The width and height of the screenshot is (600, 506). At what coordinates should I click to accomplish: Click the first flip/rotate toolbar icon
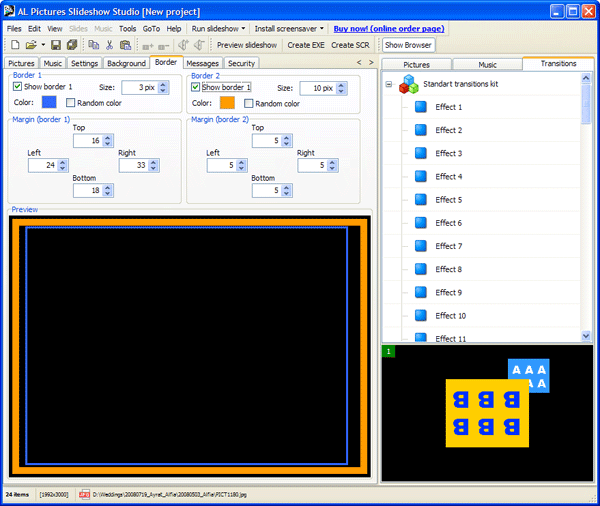[x=184, y=45]
